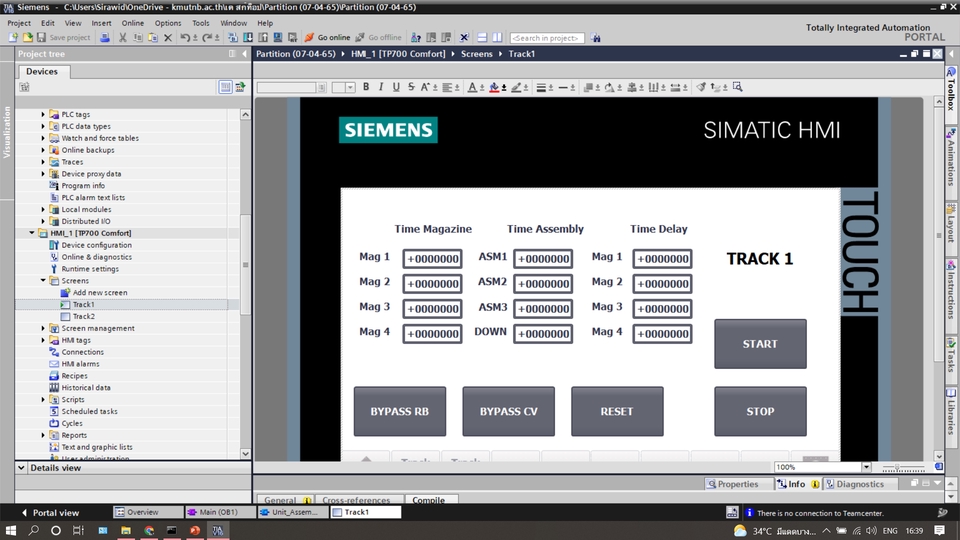
Task: Click Go online button
Action: coord(328,37)
